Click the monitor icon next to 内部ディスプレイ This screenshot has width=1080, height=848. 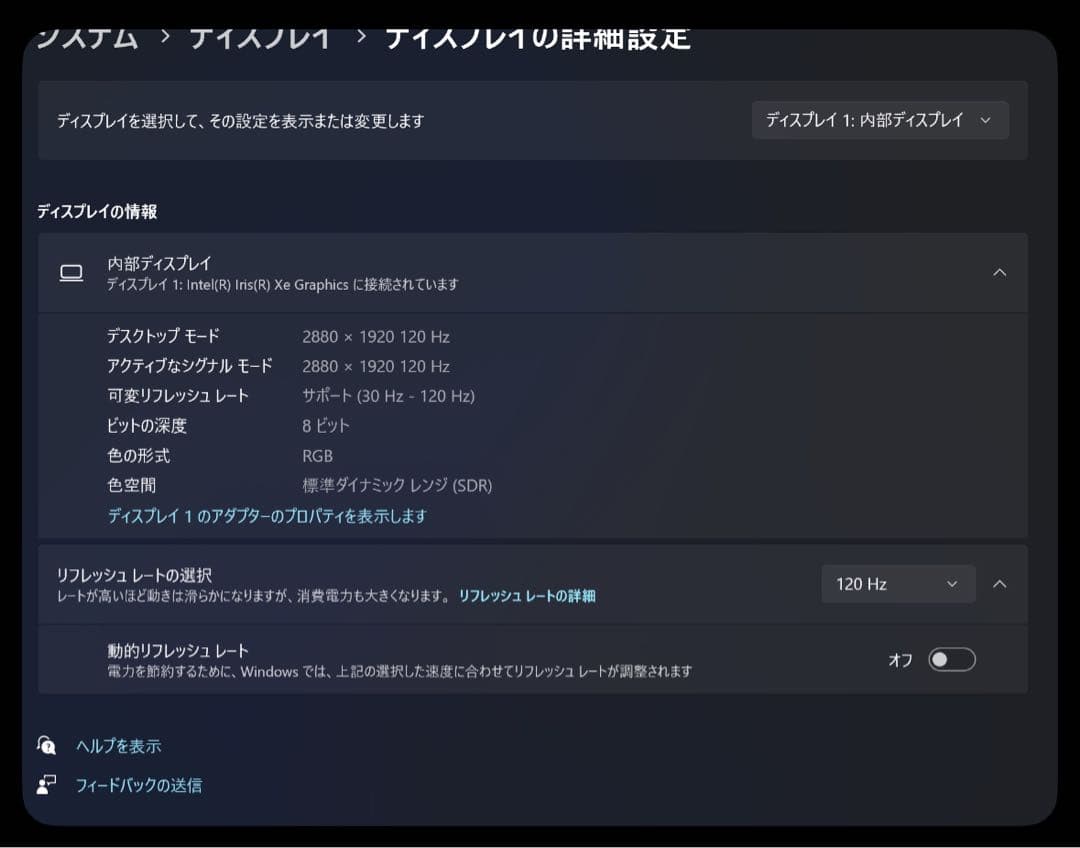[x=71, y=272]
